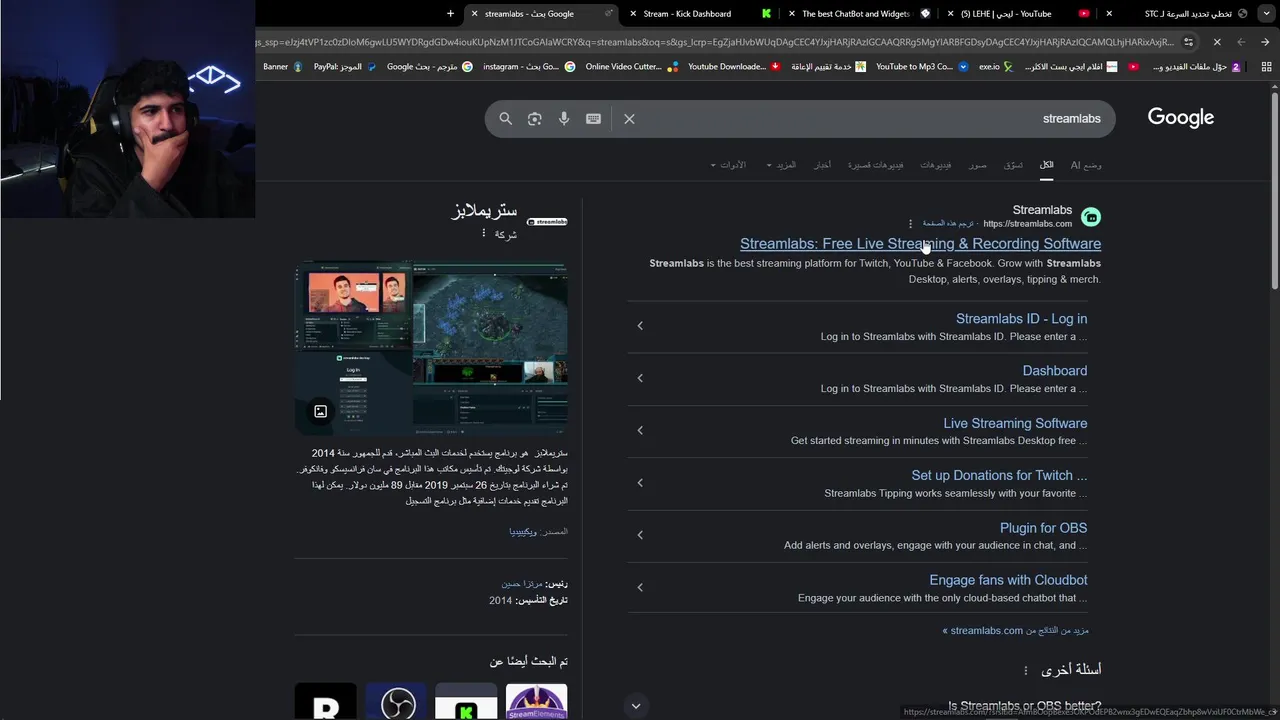Expand the Live Streaming Software sitelink chevron
1280x720 pixels.
pyautogui.click(x=640, y=430)
